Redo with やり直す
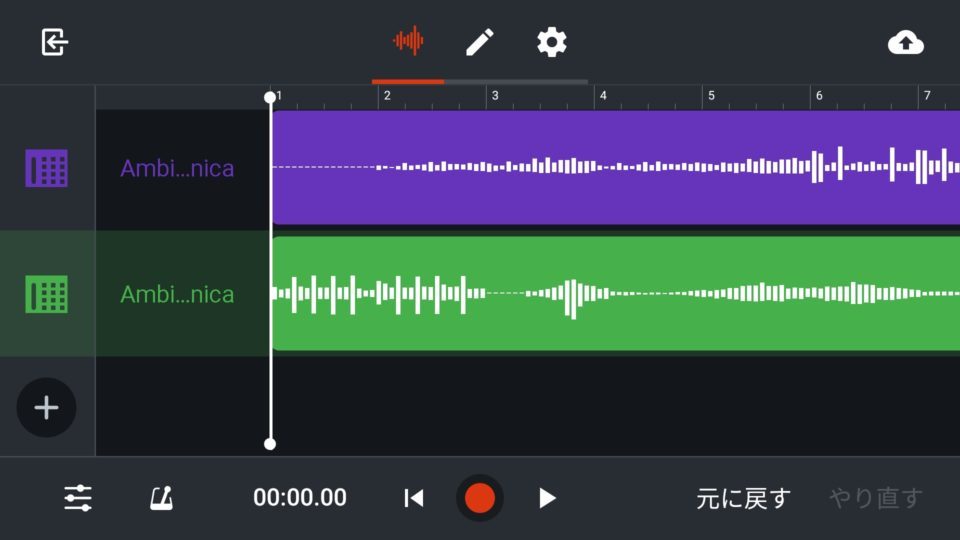Image resolution: width=960 pixels, height=540 pixels. 876,498
